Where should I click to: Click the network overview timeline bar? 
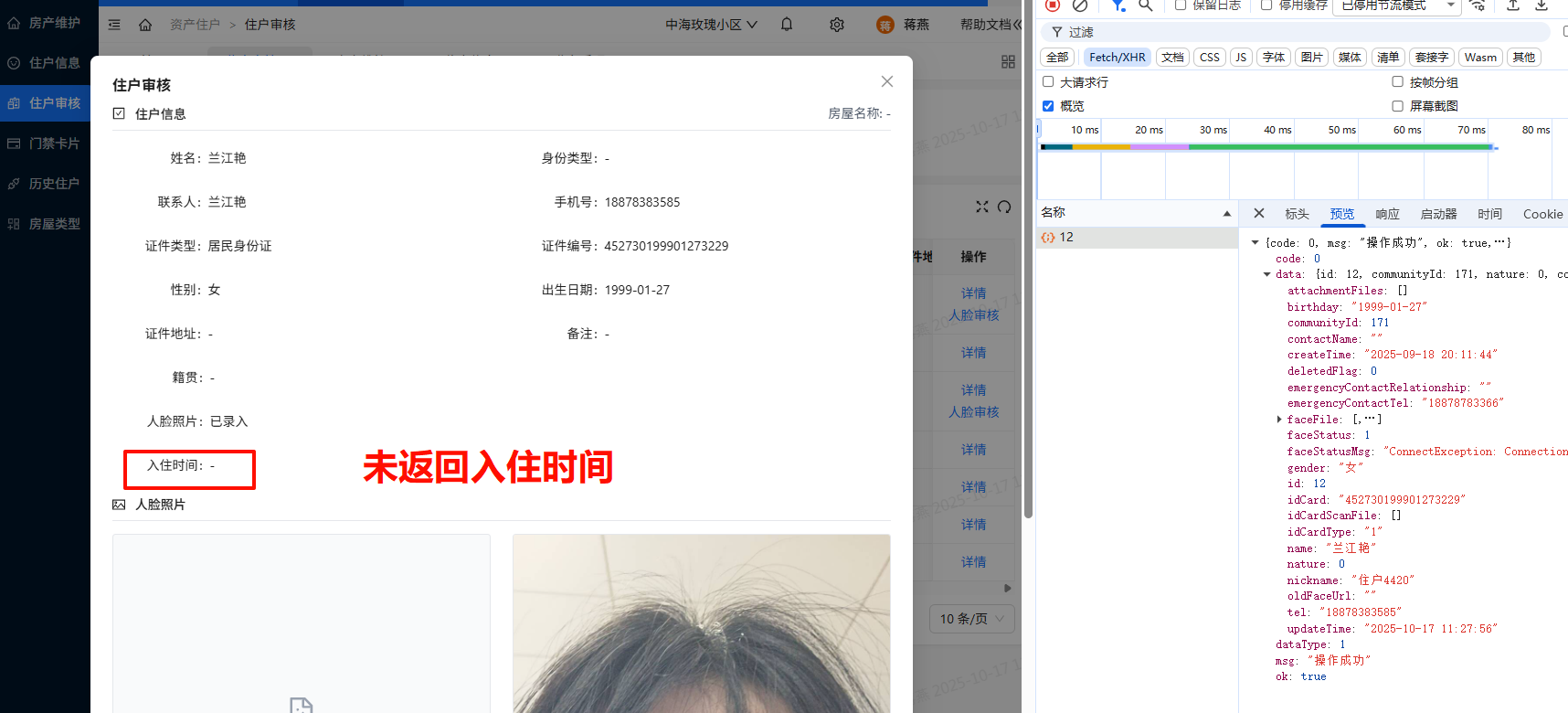[x=1266, y=147]
